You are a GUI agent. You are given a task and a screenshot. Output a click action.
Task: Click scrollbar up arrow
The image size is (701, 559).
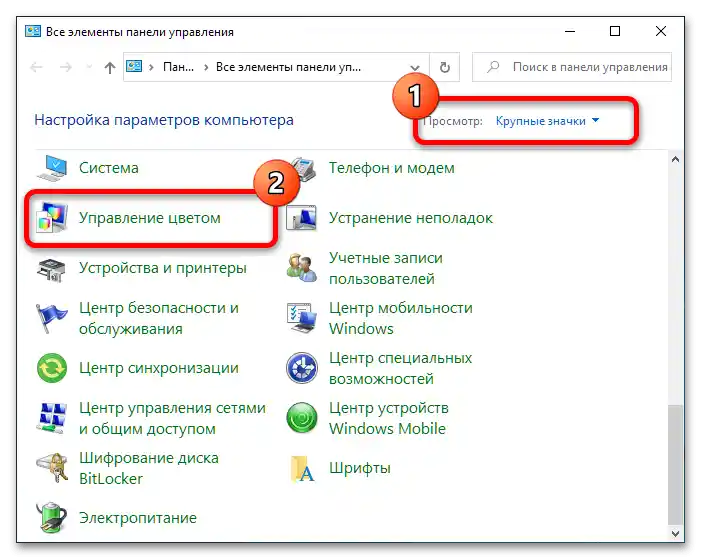[x=676, y=160]
